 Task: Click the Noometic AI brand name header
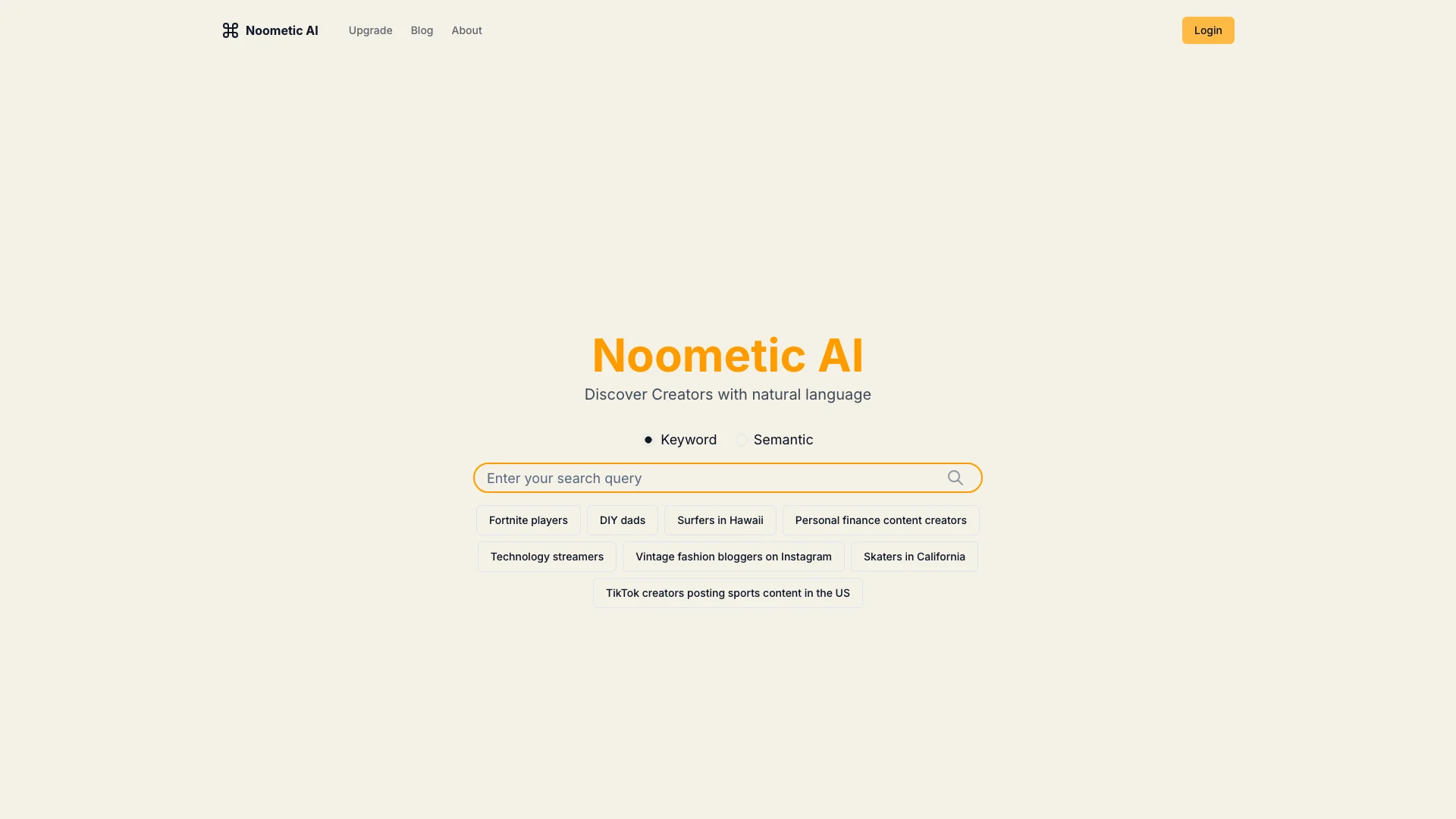pos(270,30)
